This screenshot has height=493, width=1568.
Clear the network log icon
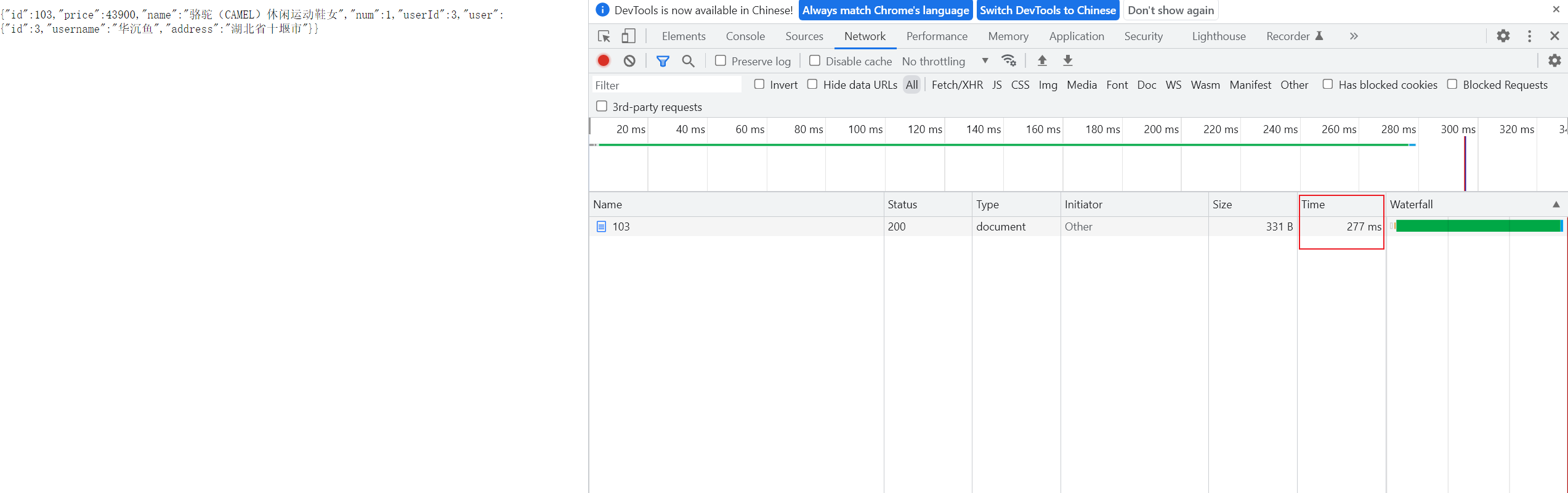click(629, 60)
